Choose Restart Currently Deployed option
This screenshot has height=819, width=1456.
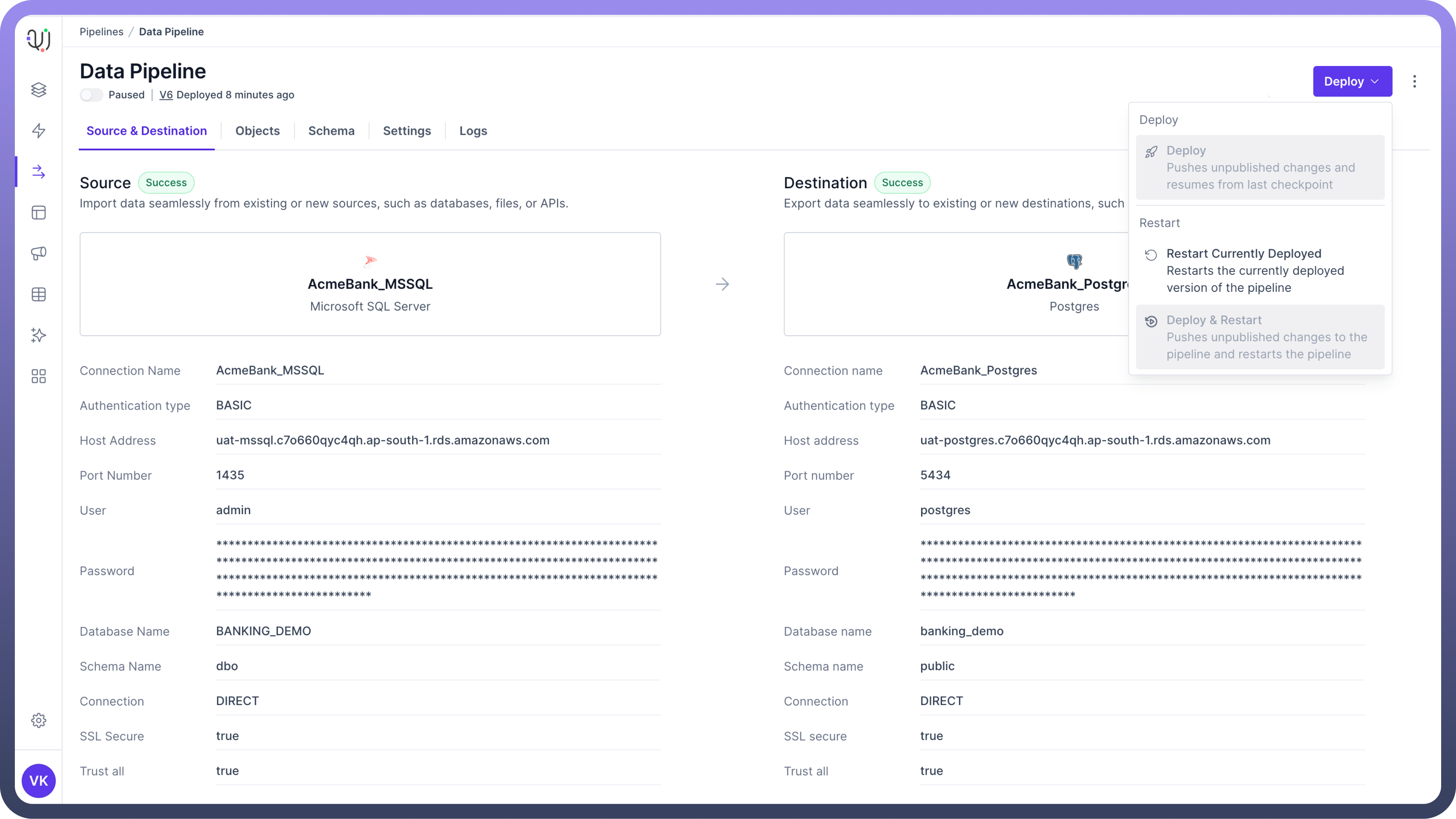(x=1259, y=270)
